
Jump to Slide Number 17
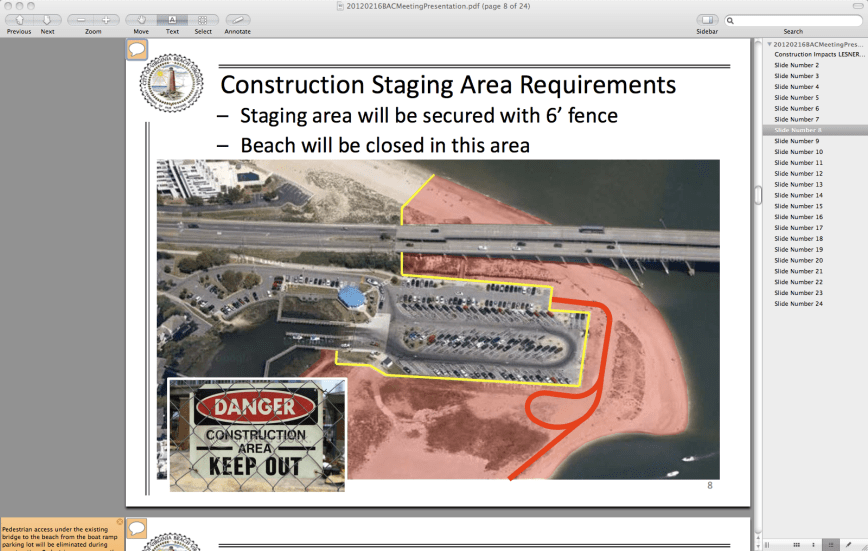tap(798, 228)
